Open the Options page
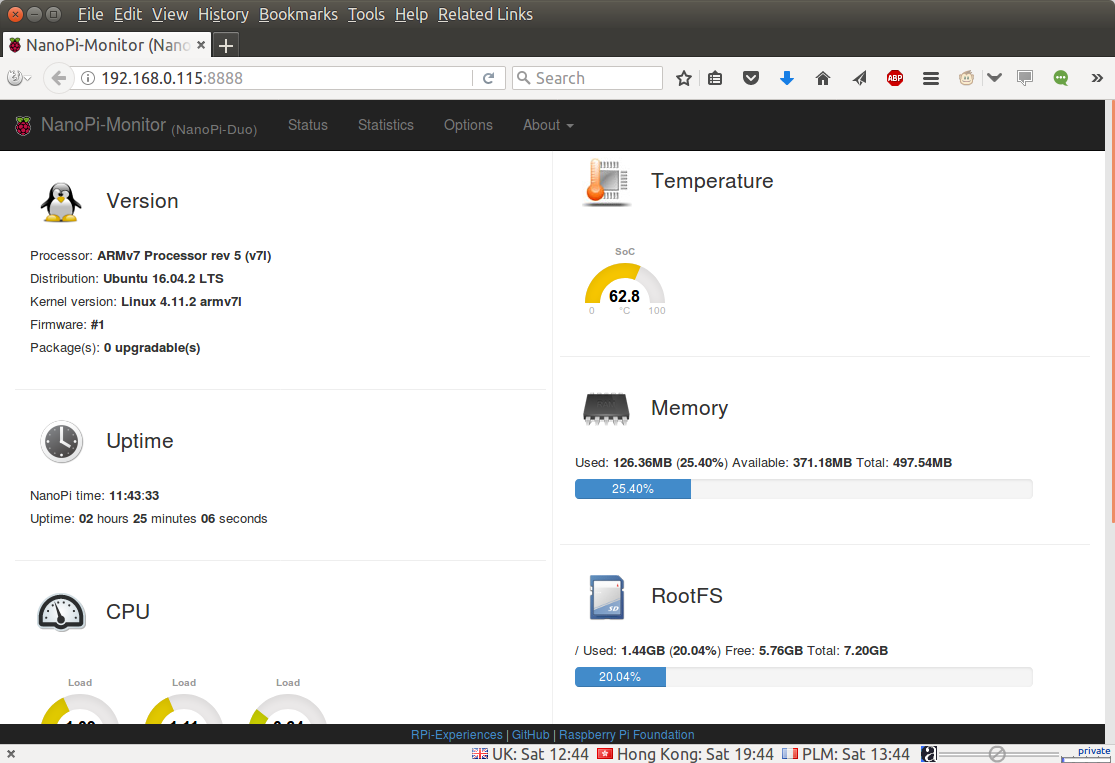This screenshot has width=1115, height=763. (x=468, y=125)
